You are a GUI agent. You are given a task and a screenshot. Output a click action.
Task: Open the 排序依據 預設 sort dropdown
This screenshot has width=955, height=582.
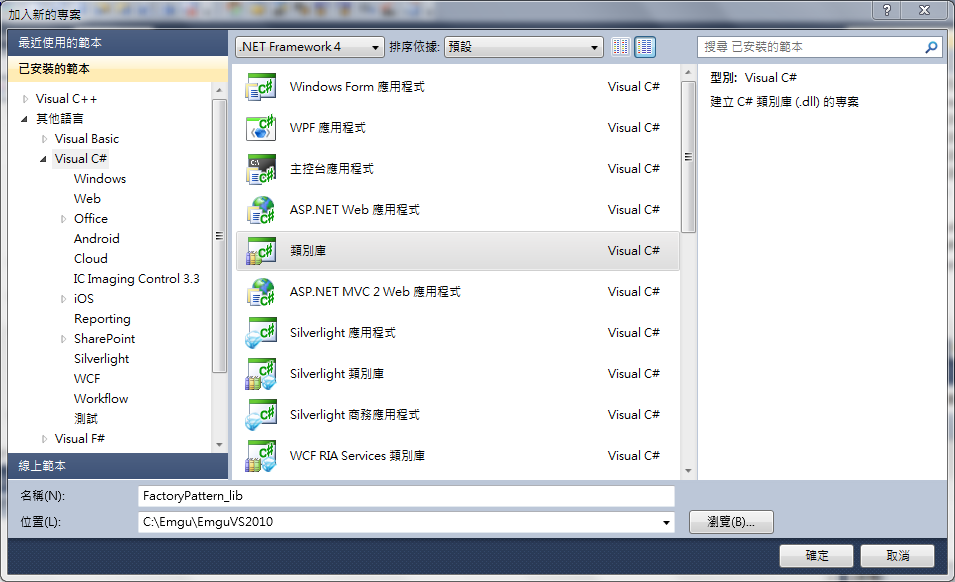click(524, 47)
